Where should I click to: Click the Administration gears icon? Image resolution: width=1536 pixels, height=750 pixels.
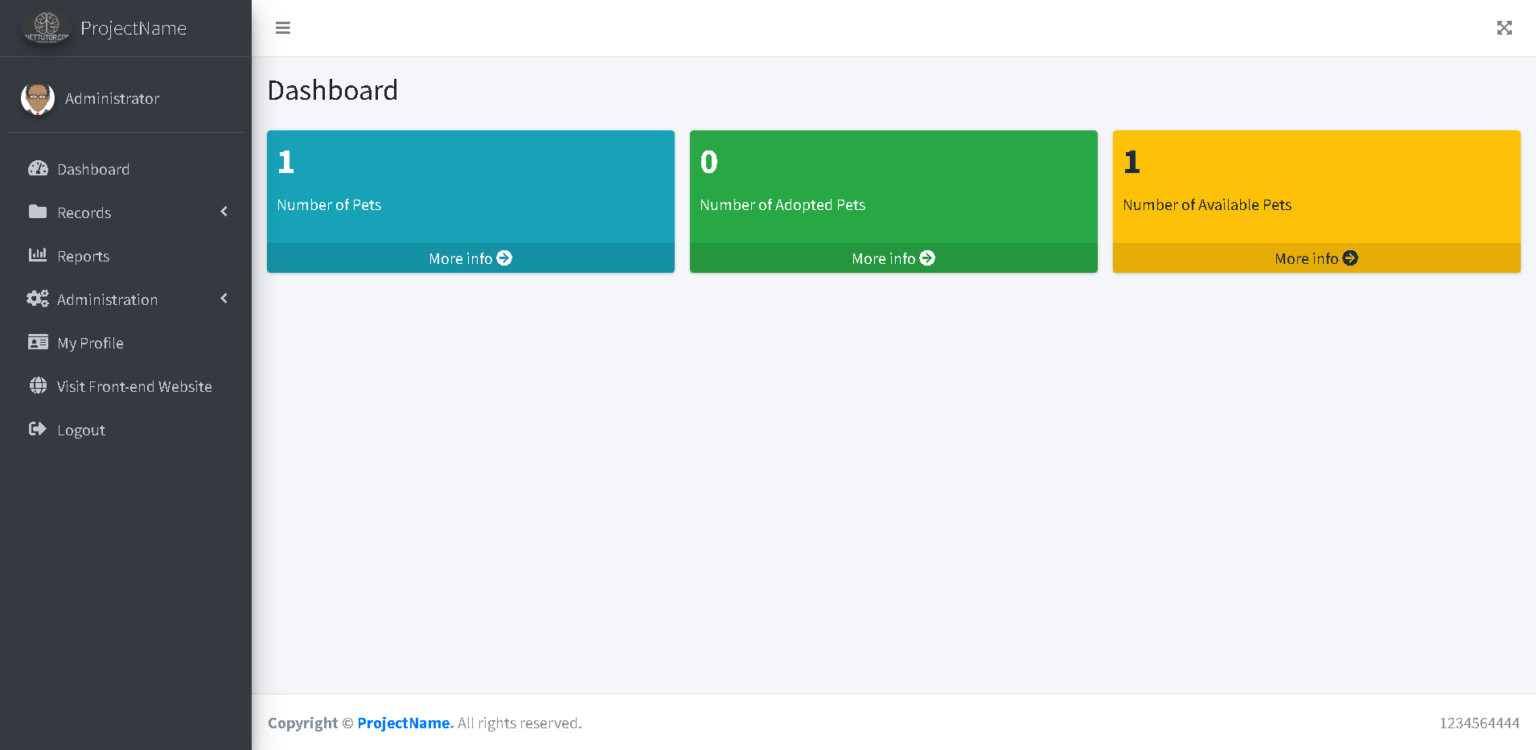pos(38,299)
